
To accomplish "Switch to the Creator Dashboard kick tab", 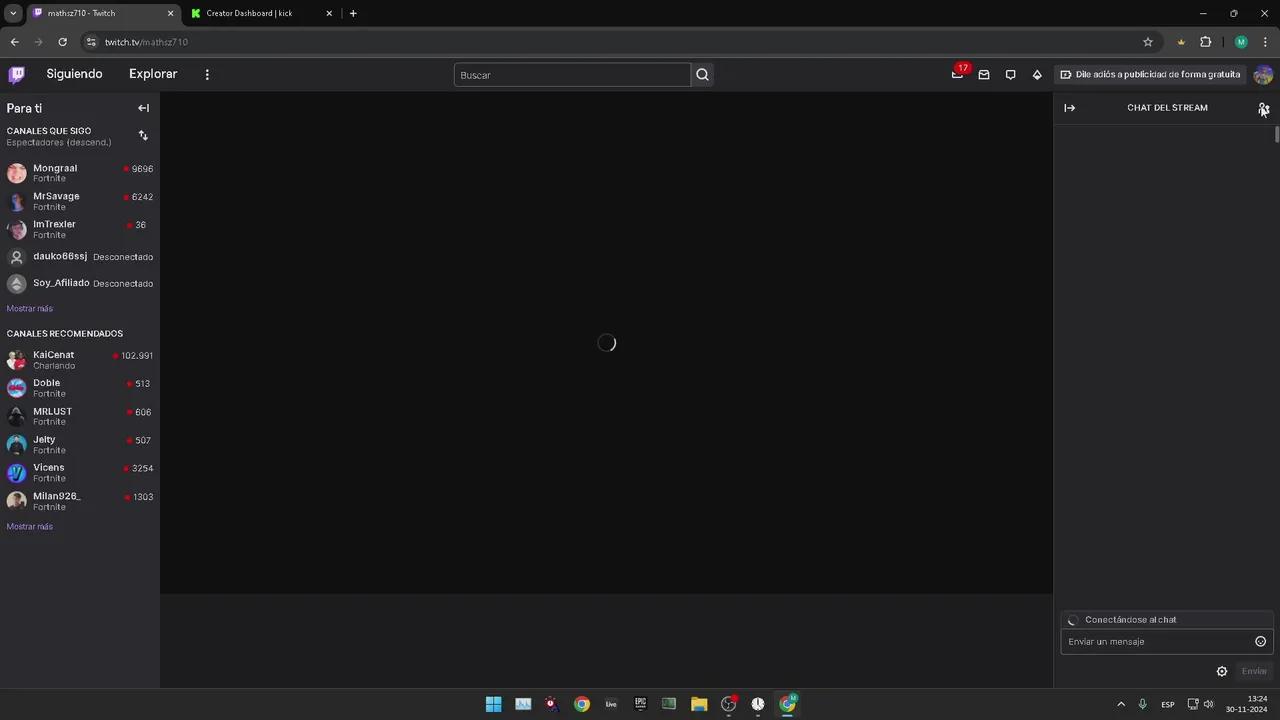I will pos(249,13).
